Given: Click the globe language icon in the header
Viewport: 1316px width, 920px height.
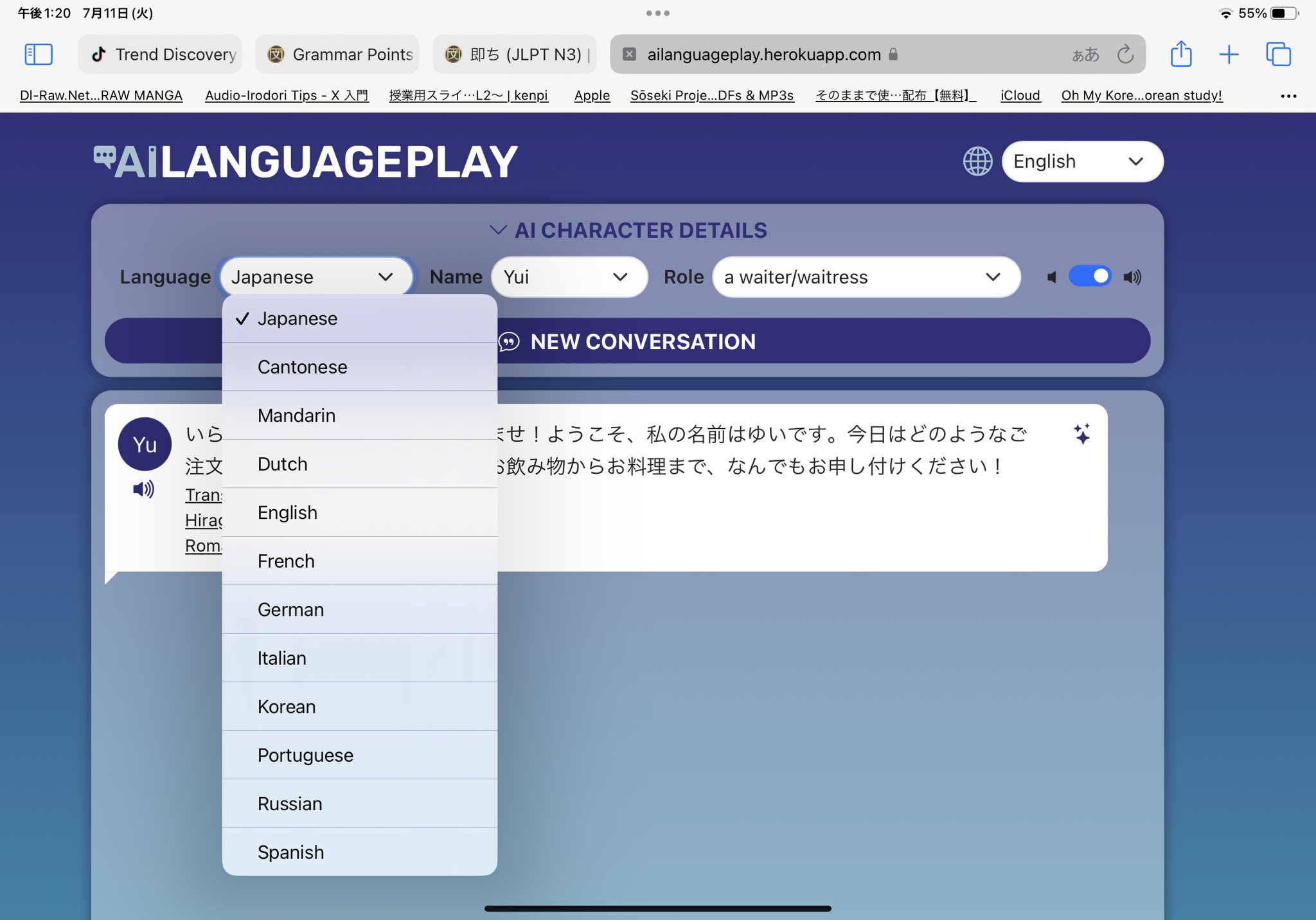Looking at the screenshot, I should (x=977, y=161).
